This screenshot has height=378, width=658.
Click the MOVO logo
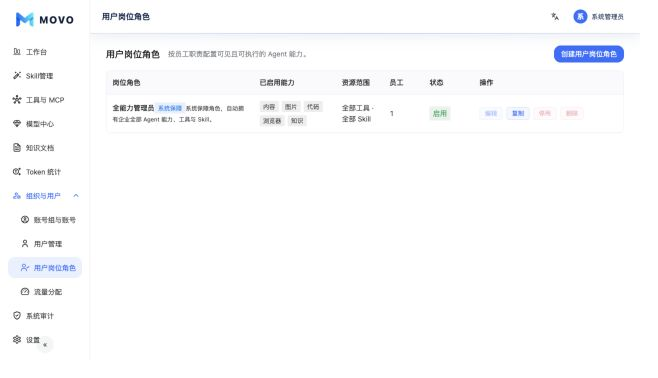coord(44,19)
